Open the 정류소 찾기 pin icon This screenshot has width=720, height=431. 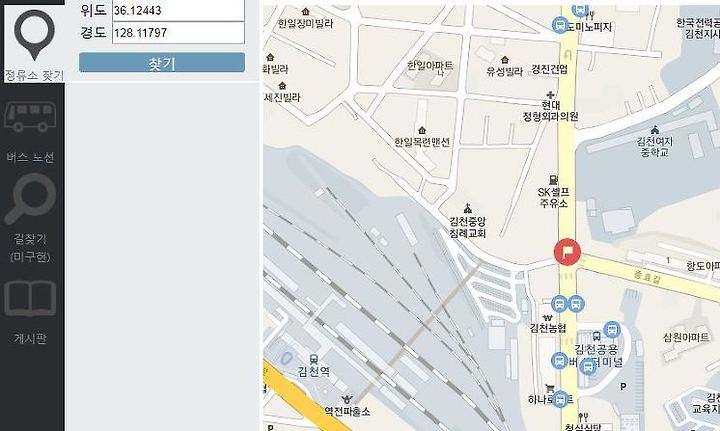point(34,35)
